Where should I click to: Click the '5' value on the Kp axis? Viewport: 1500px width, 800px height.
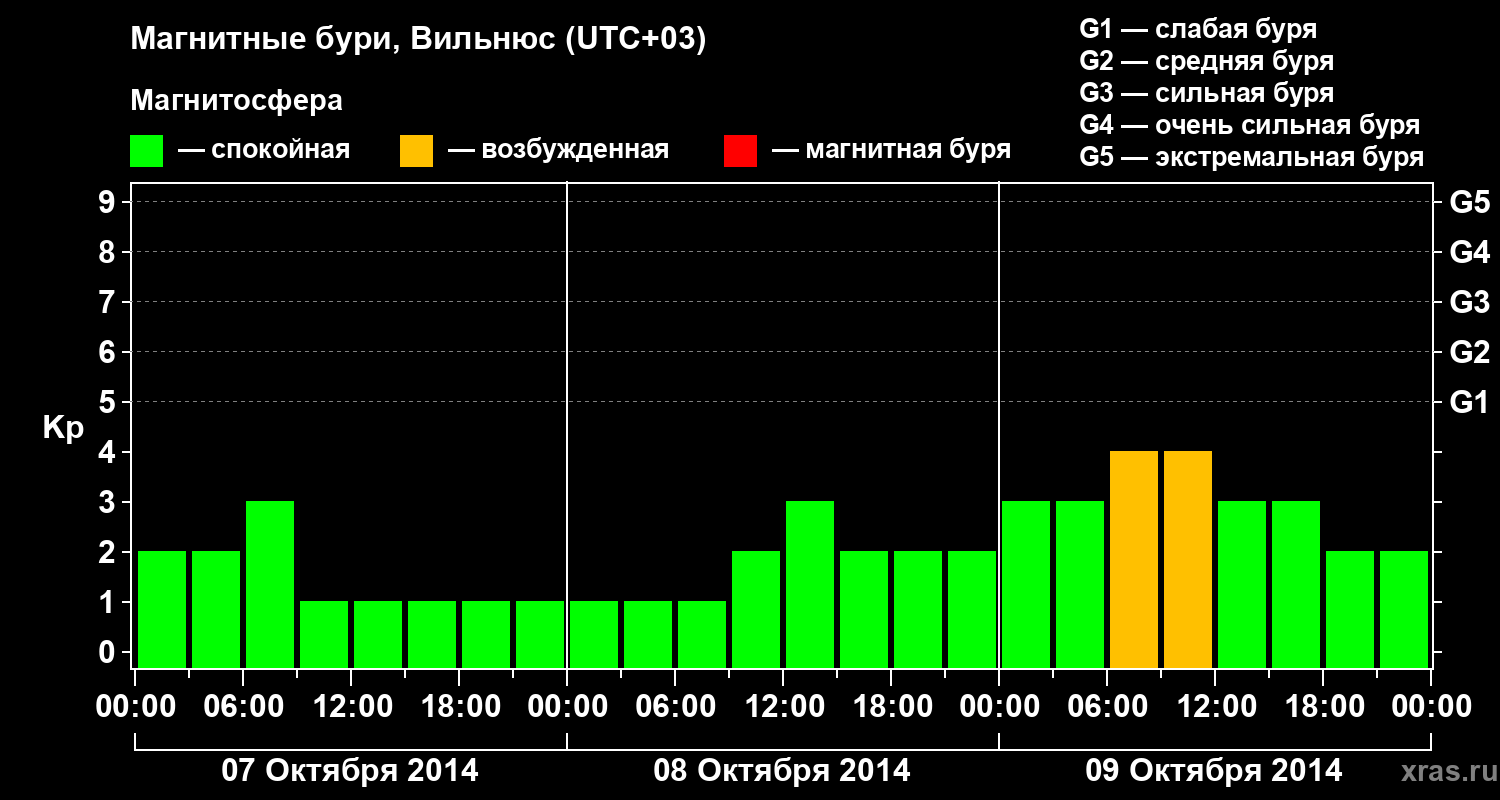[x=109, y=403]
